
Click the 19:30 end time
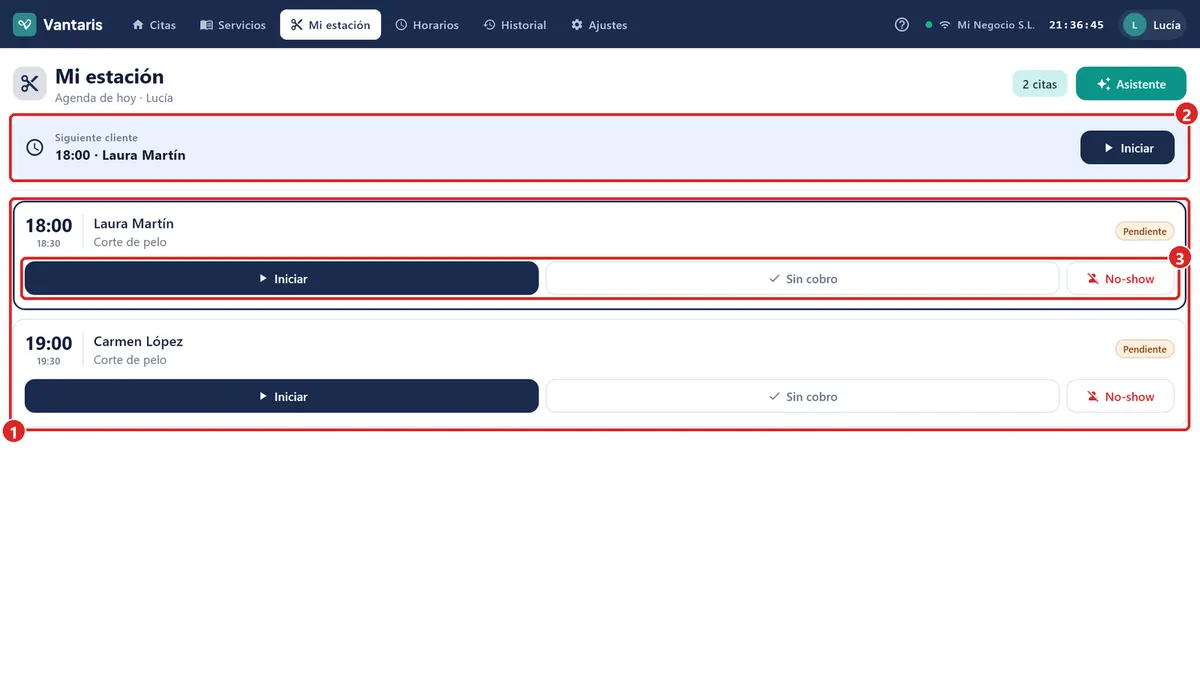(x=49, y=361)
